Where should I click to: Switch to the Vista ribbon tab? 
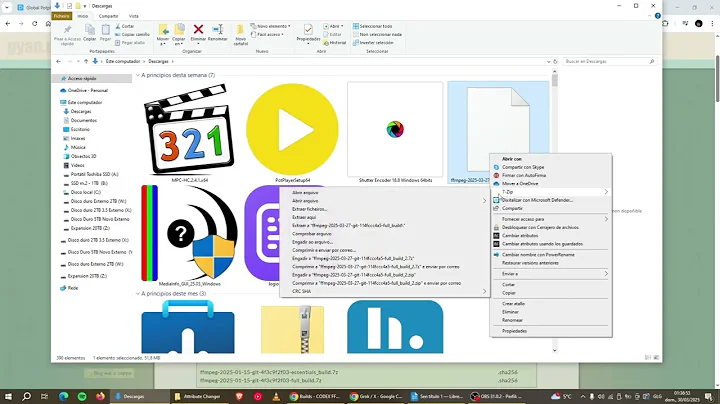tap(133, 16)
